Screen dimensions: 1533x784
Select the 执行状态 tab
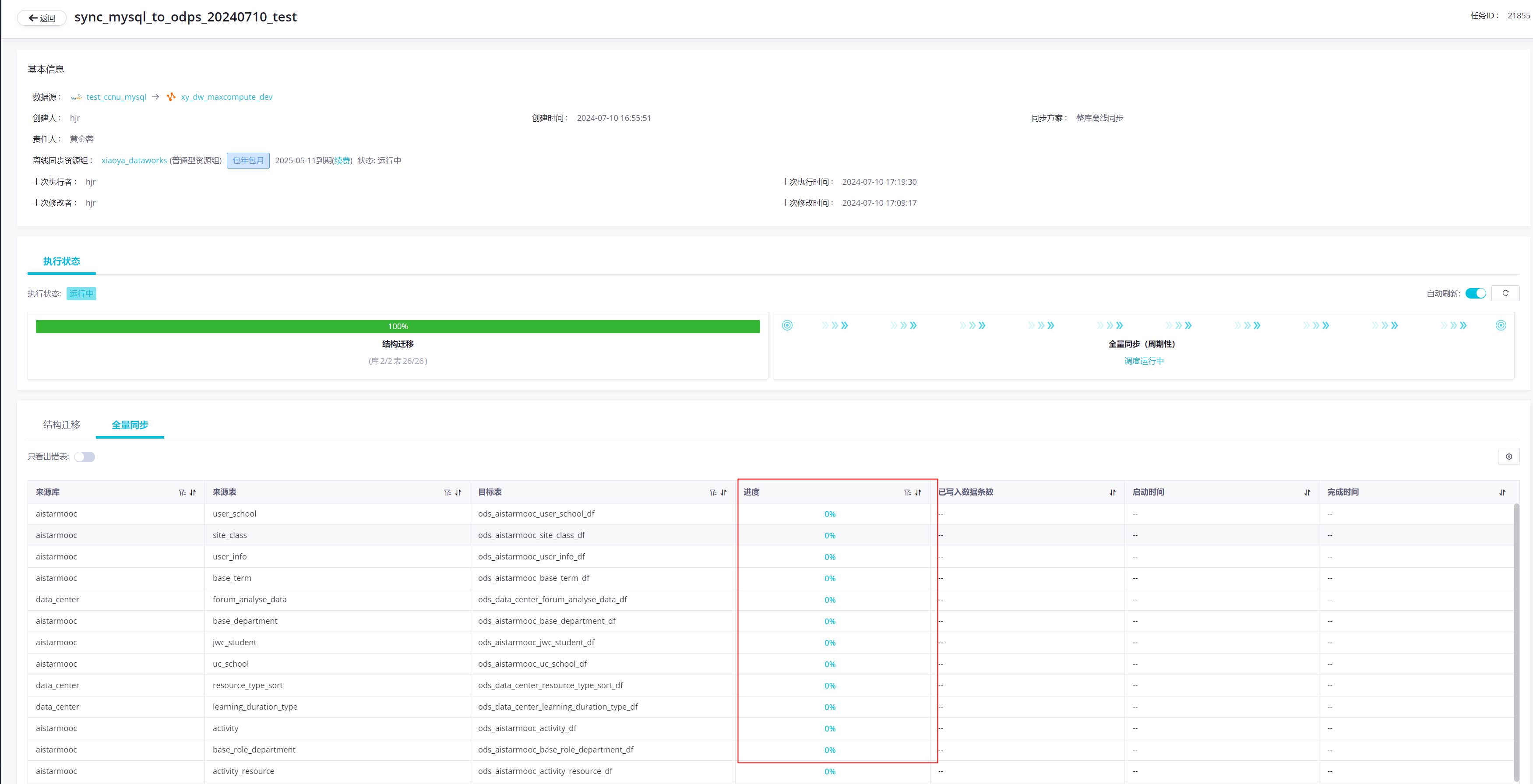click(61, 261)
